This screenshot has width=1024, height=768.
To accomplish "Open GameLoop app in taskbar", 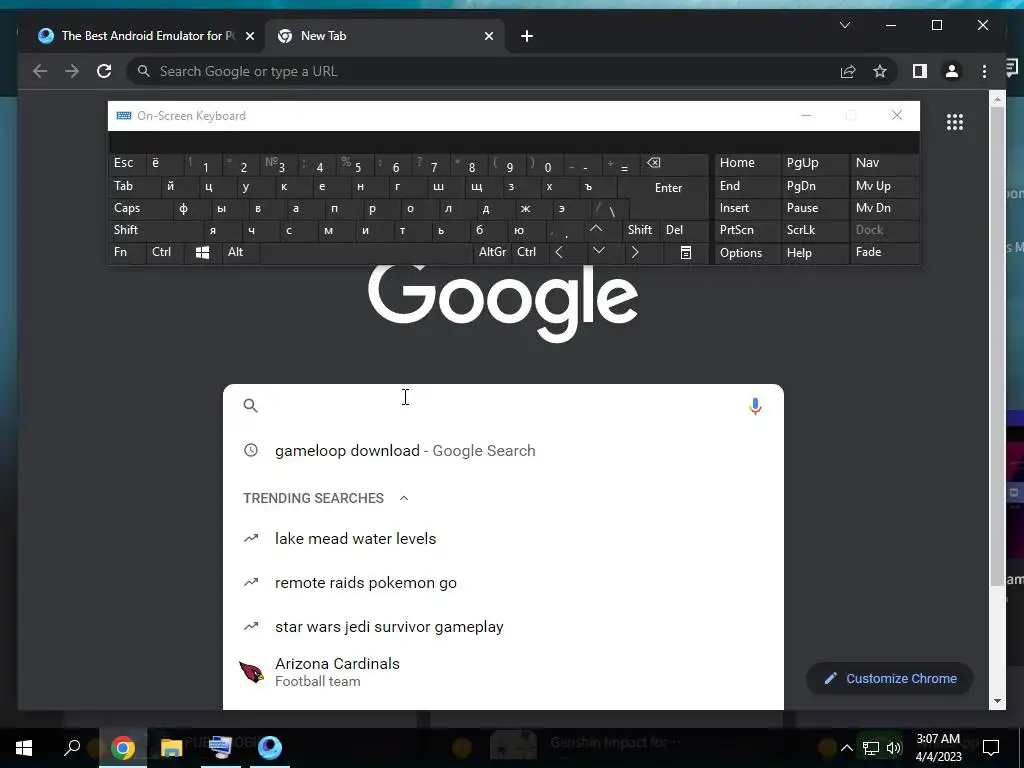I will point(269,747).
